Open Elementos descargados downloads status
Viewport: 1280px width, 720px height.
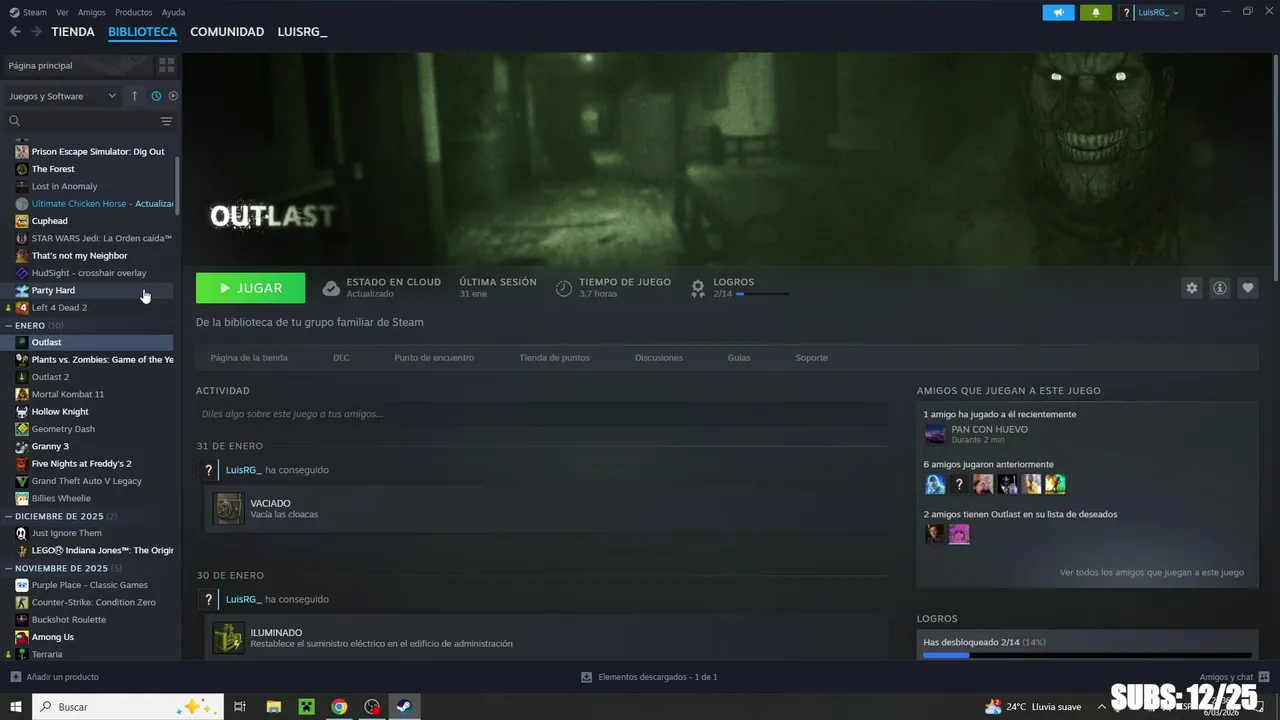coord(649,677)
